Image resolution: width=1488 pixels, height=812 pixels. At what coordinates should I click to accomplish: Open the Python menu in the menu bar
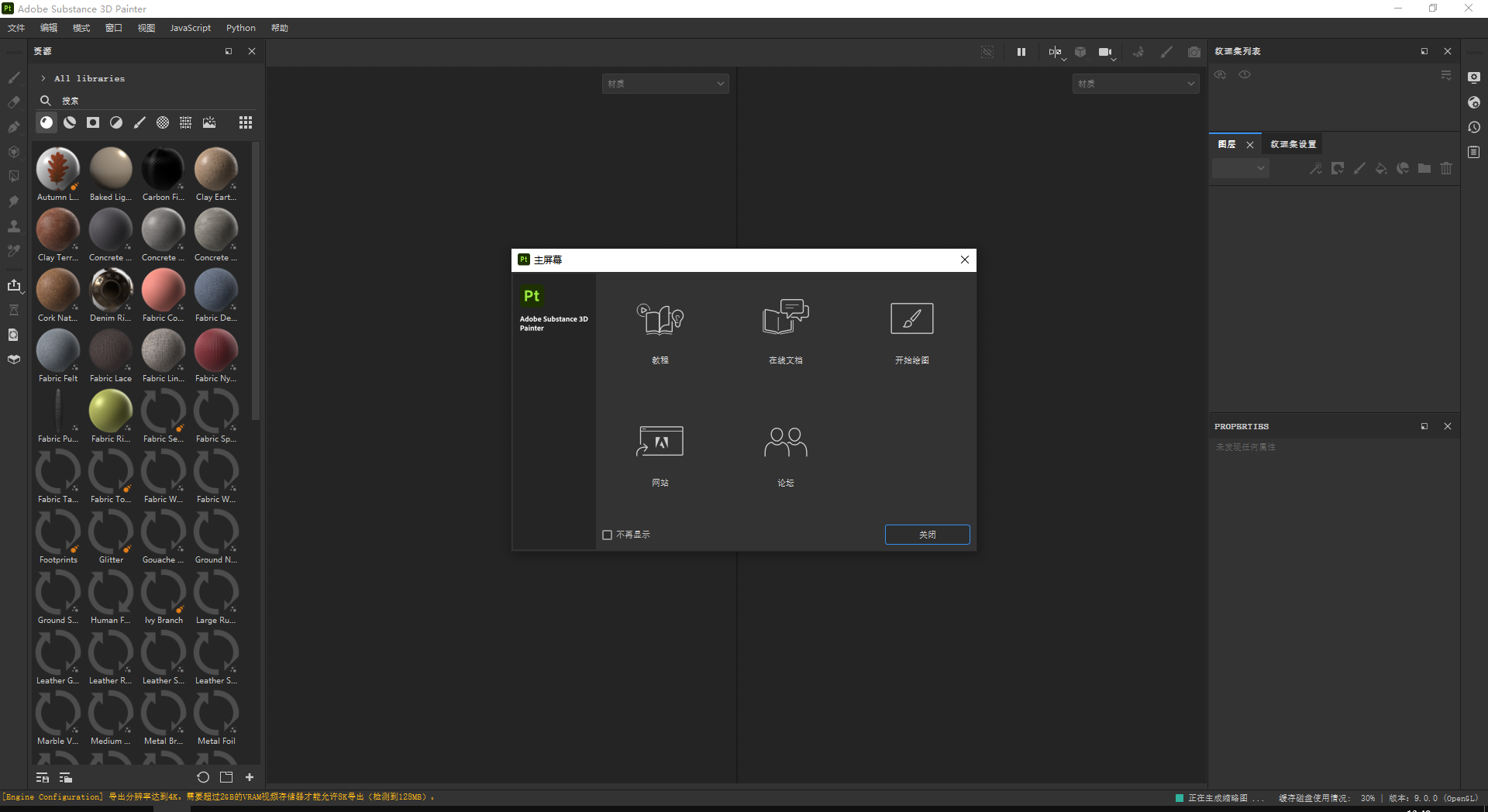(x=240, y=28)
